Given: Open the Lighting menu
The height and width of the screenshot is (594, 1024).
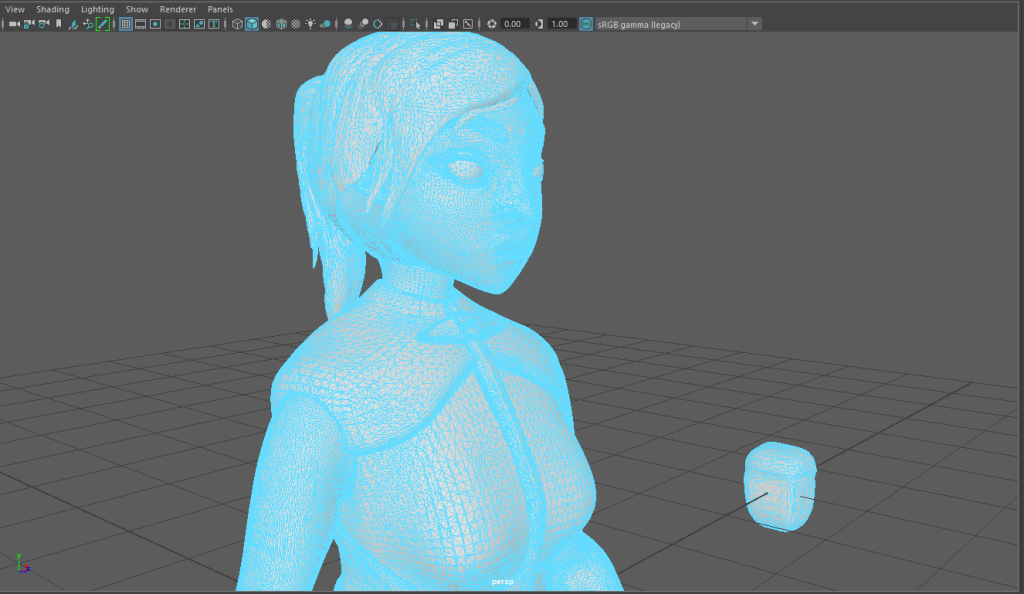Looking at the screenshot, I should pos(97,9).
